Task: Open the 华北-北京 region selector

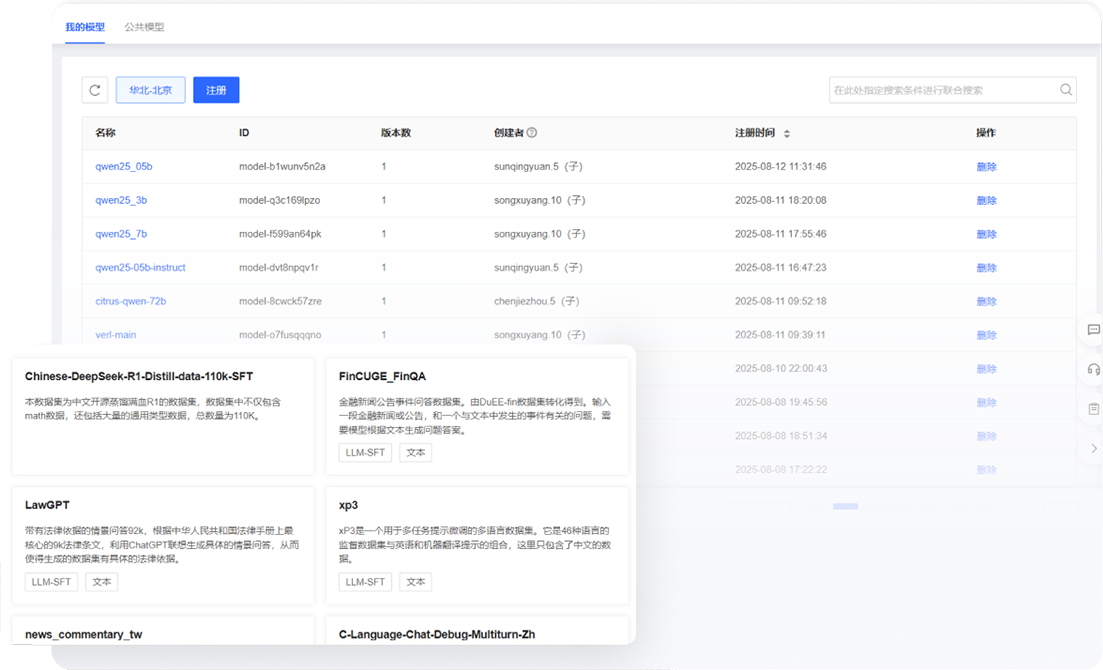Action: 150,89
